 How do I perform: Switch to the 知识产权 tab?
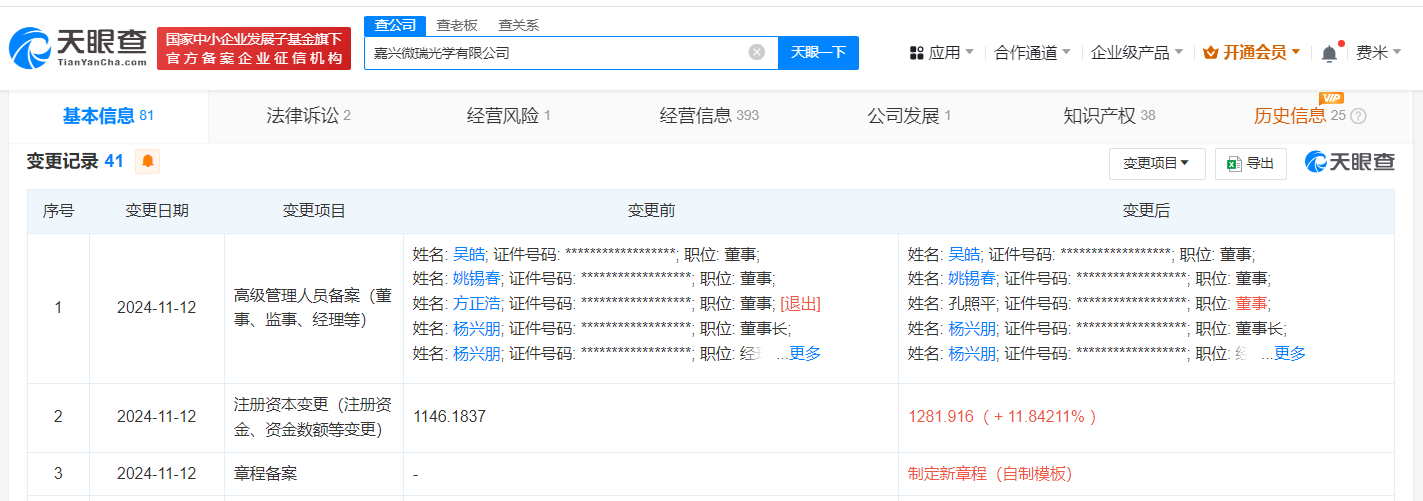[x=1108, y=116]
